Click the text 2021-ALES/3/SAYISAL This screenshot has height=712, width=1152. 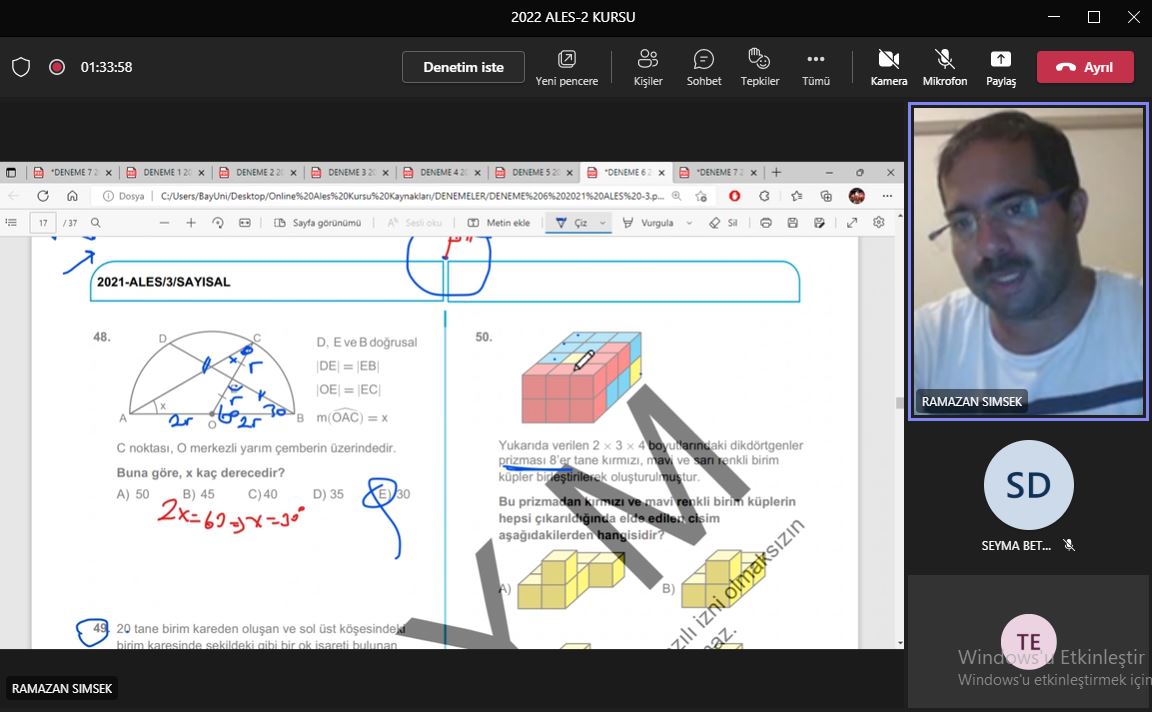[x=163, y=281]
